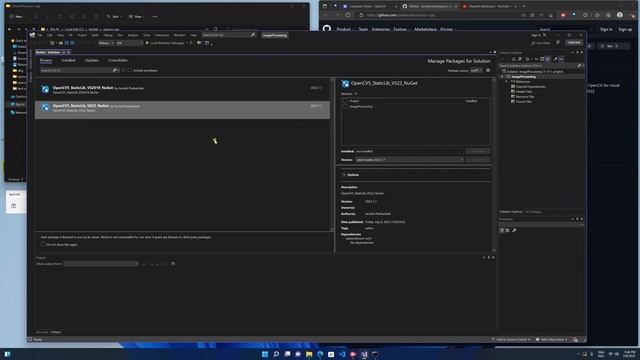Click the magnifier in Visual Studio title search
Image resolution: width=640 pixels, height=360 pixels.
point(253,35)
